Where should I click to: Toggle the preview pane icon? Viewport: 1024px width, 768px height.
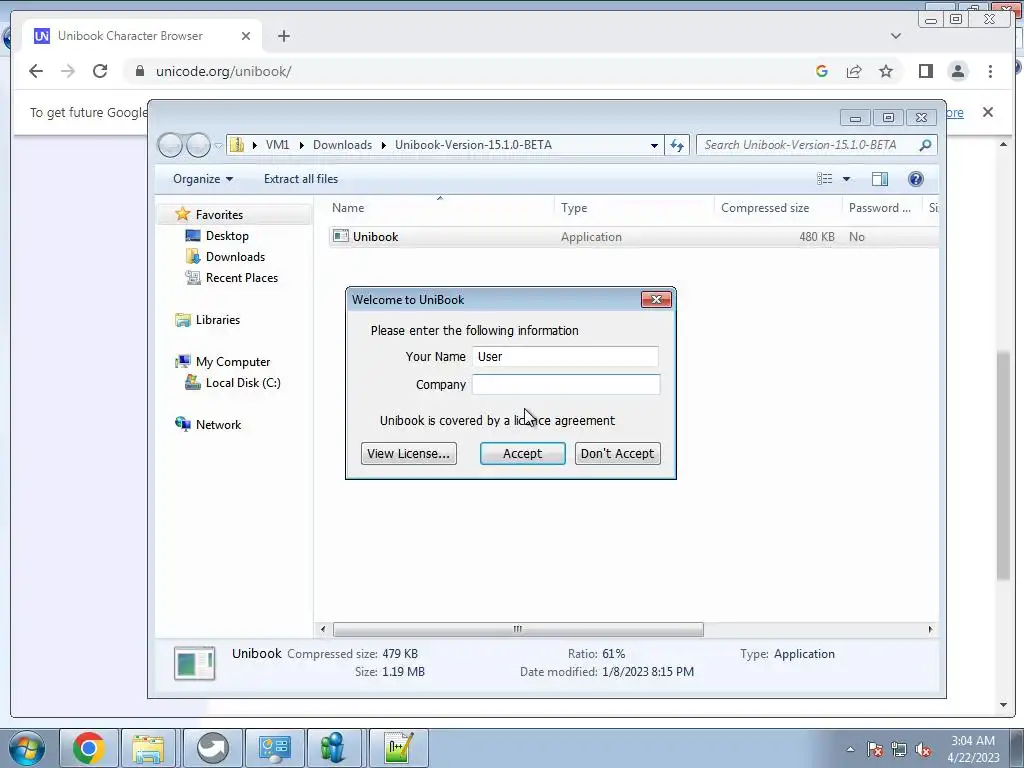point(880,179)
